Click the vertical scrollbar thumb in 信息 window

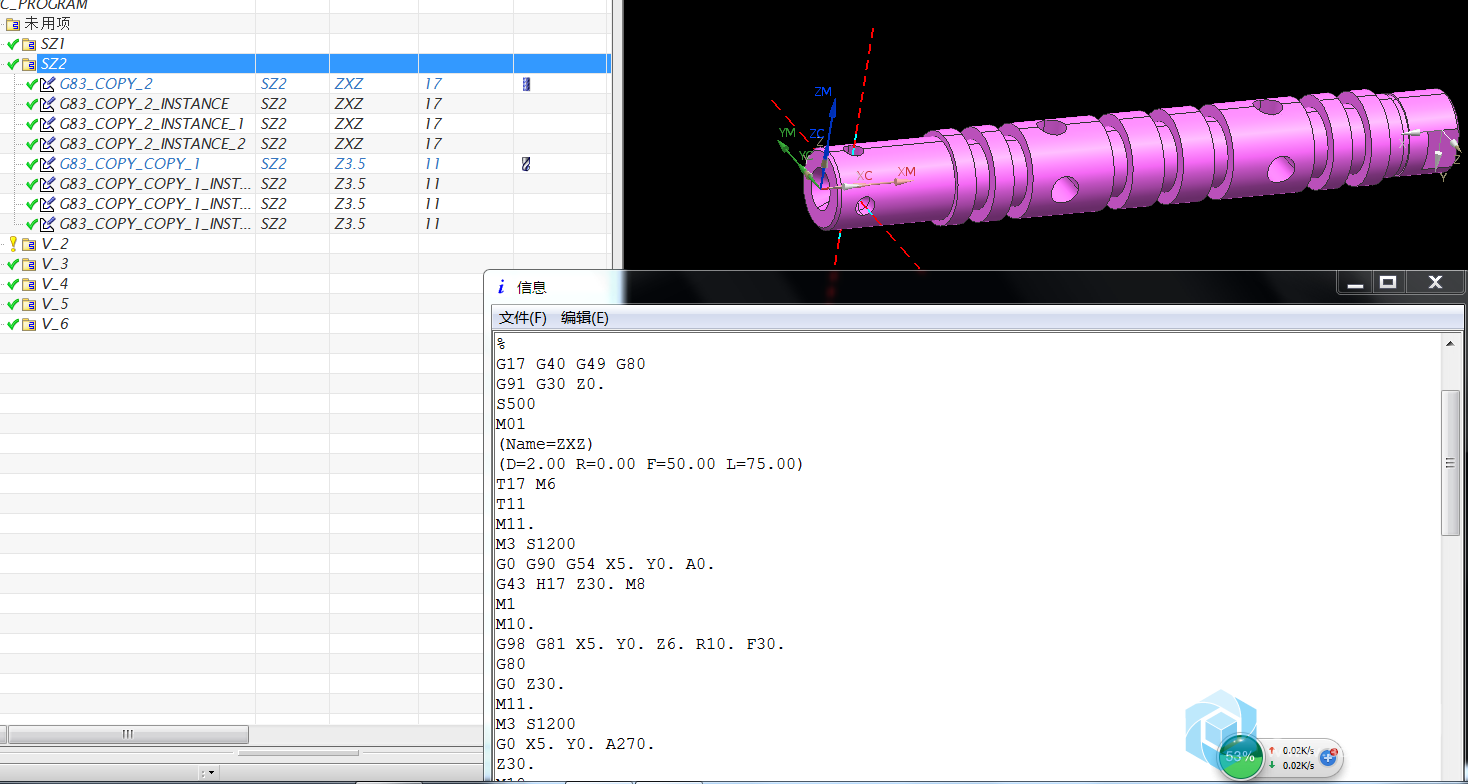point(1451,462)
